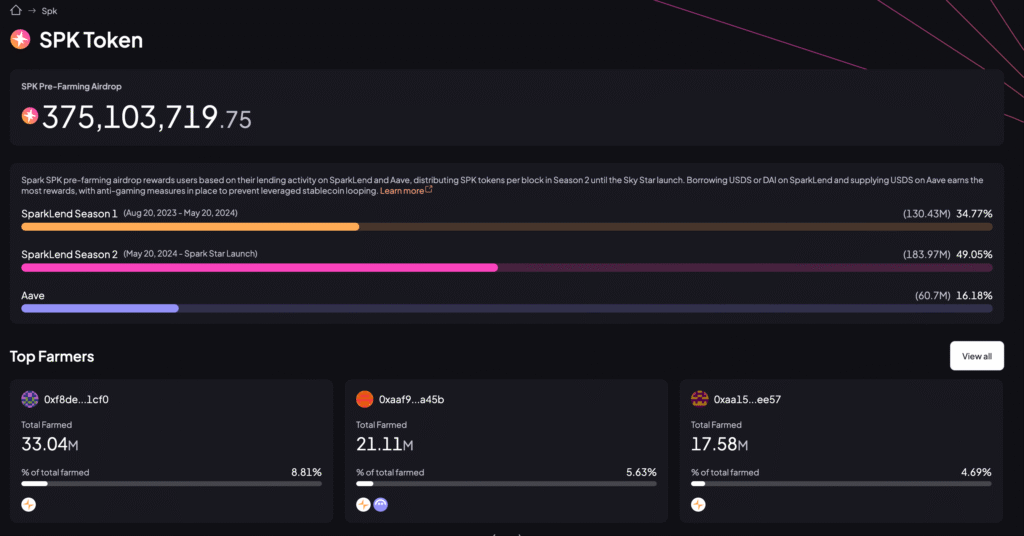The height and width of the screenshot is (536, 1024).
Task: Click the SPK icon beside airdrop amount
Action: [x=29, y=116]
